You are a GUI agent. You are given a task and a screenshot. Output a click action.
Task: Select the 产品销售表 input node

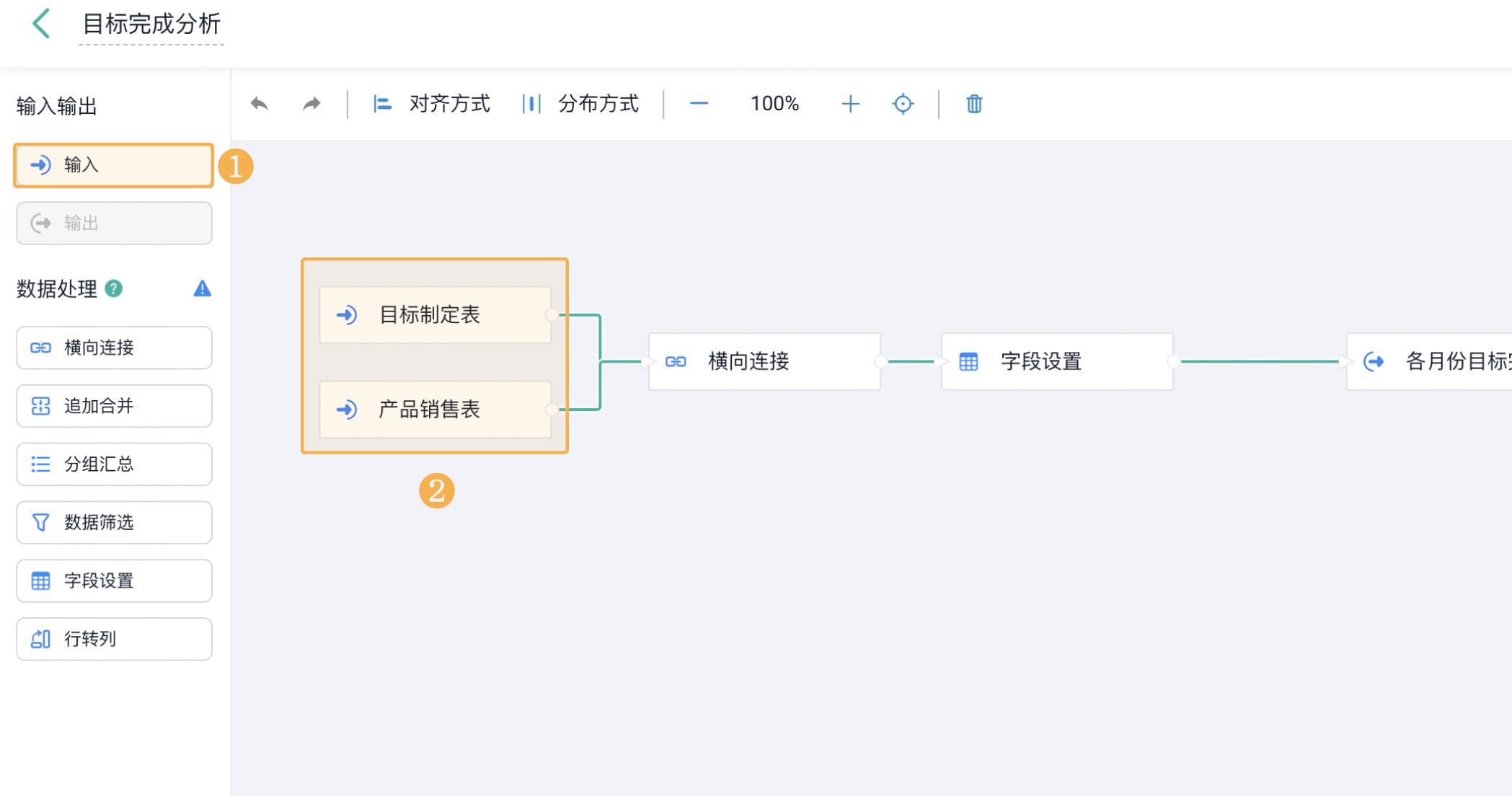pyautogui.click(x=435, y=410)
